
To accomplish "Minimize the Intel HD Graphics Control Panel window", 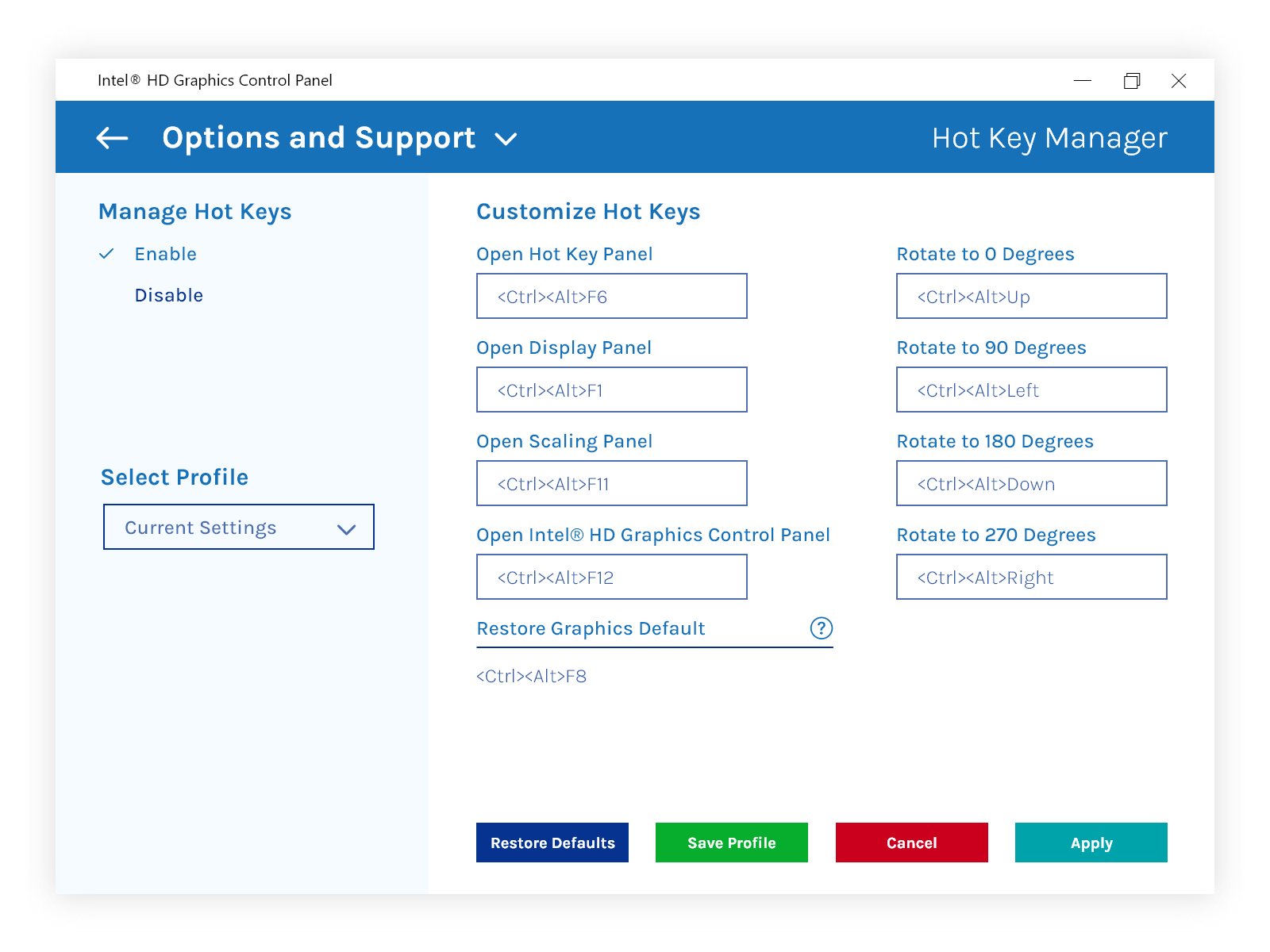I will tap(1083, 80).
